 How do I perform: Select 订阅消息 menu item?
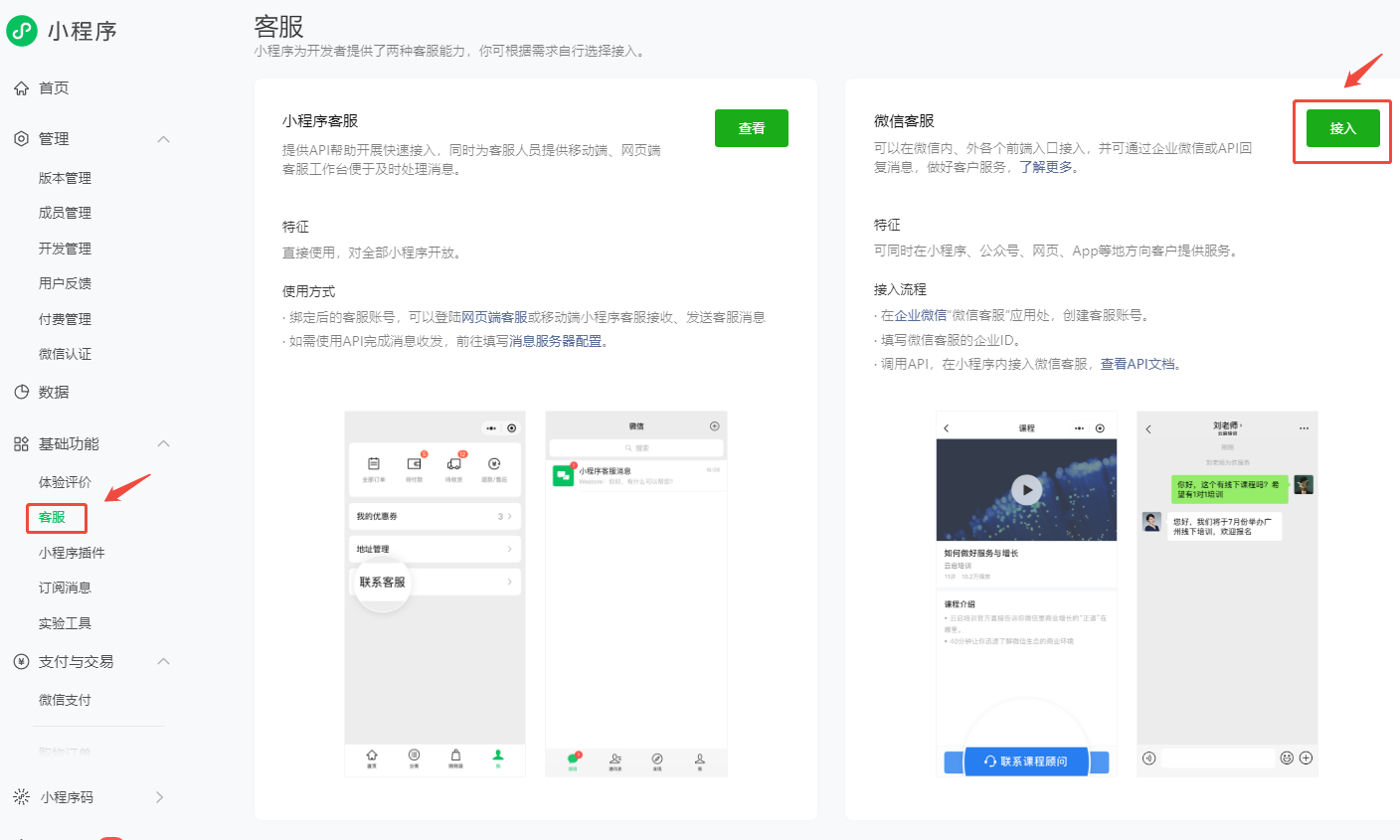(x=65, y=588)
